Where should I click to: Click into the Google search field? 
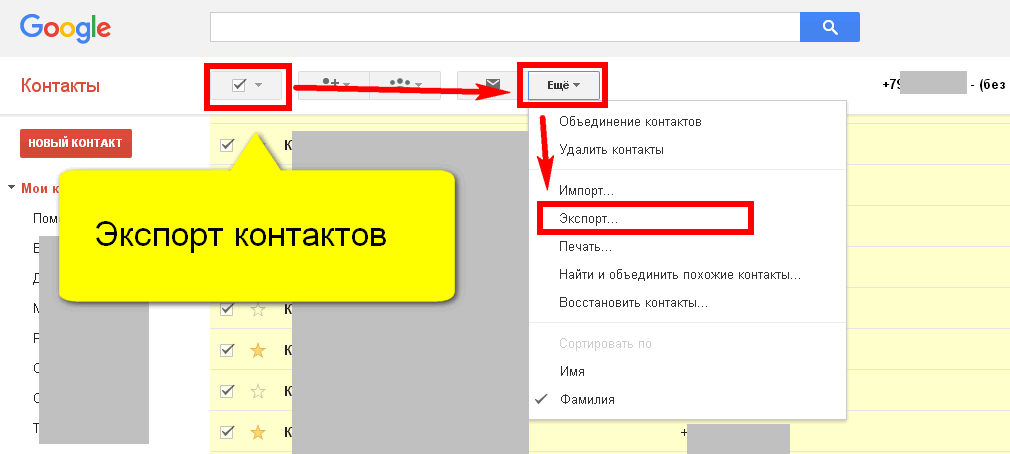[x=505, y=27]
